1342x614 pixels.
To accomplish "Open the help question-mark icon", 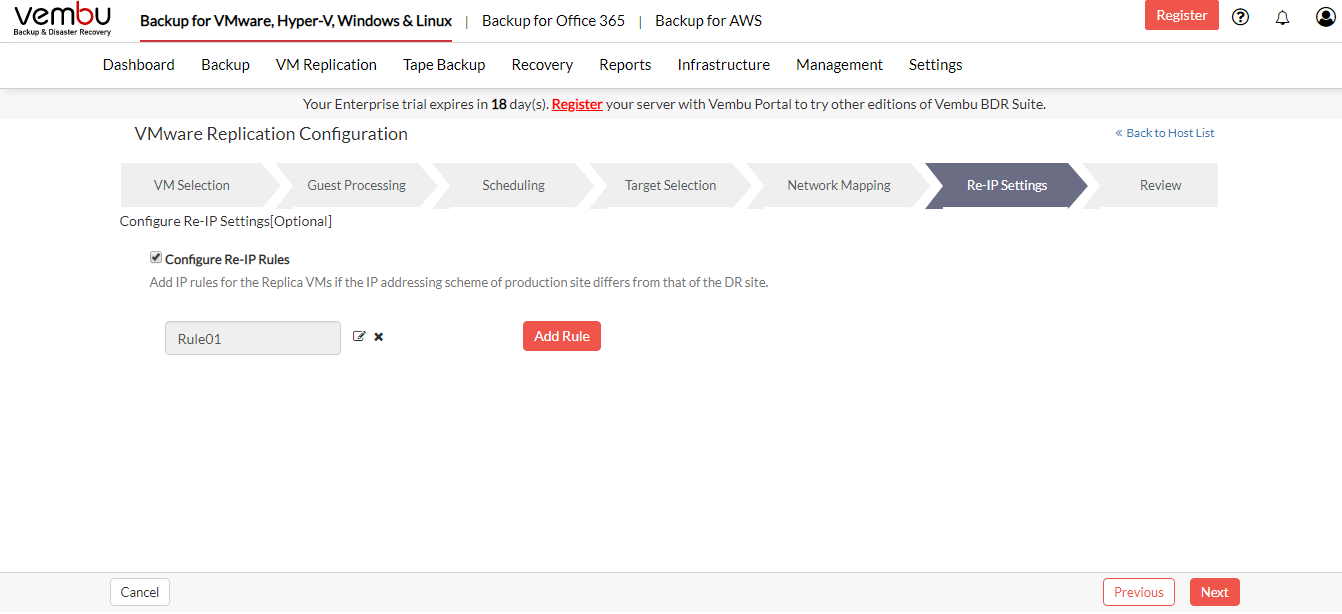I will click(x=1241, y=17).
